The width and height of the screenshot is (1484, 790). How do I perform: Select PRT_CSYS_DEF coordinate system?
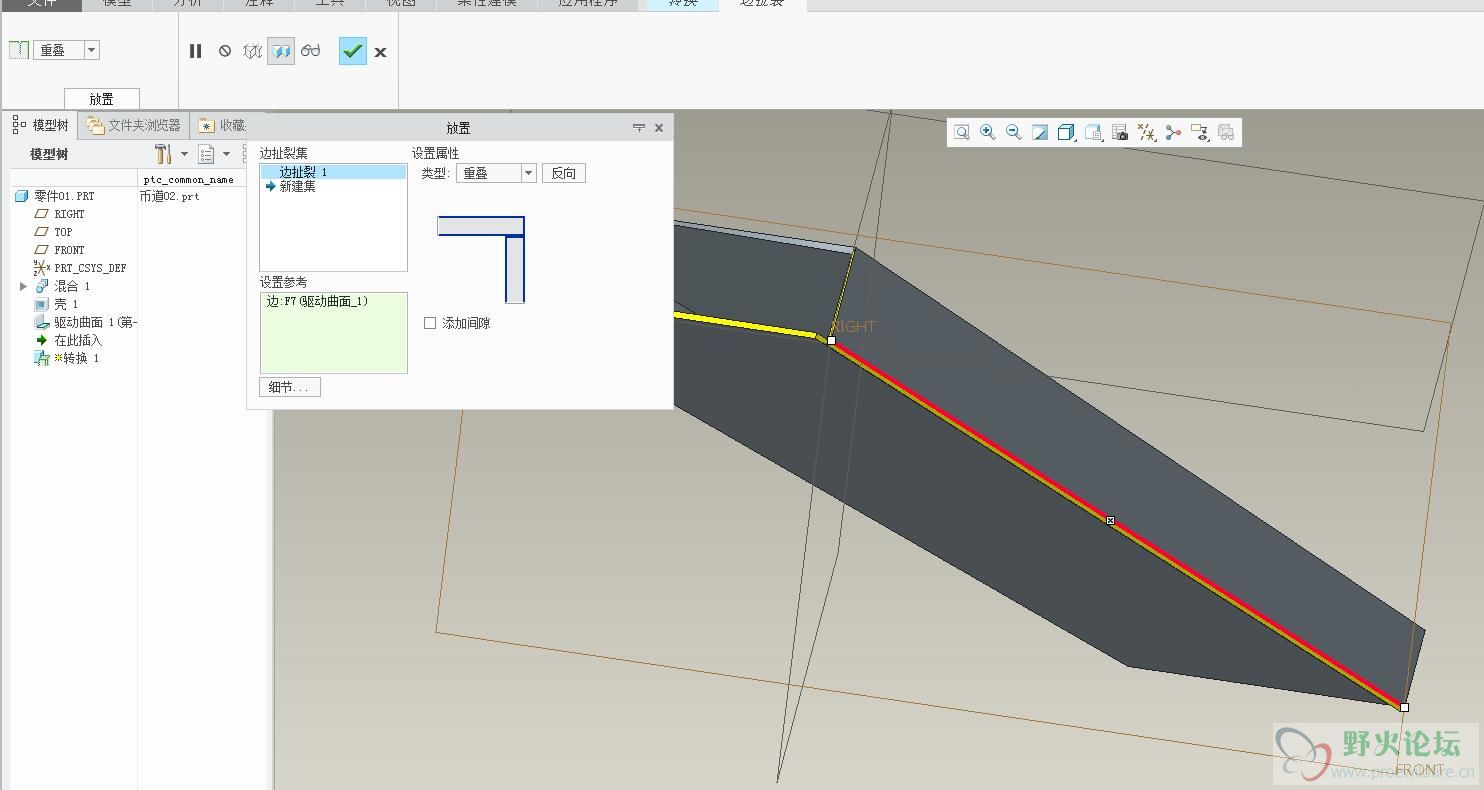[x=80, y=268]
